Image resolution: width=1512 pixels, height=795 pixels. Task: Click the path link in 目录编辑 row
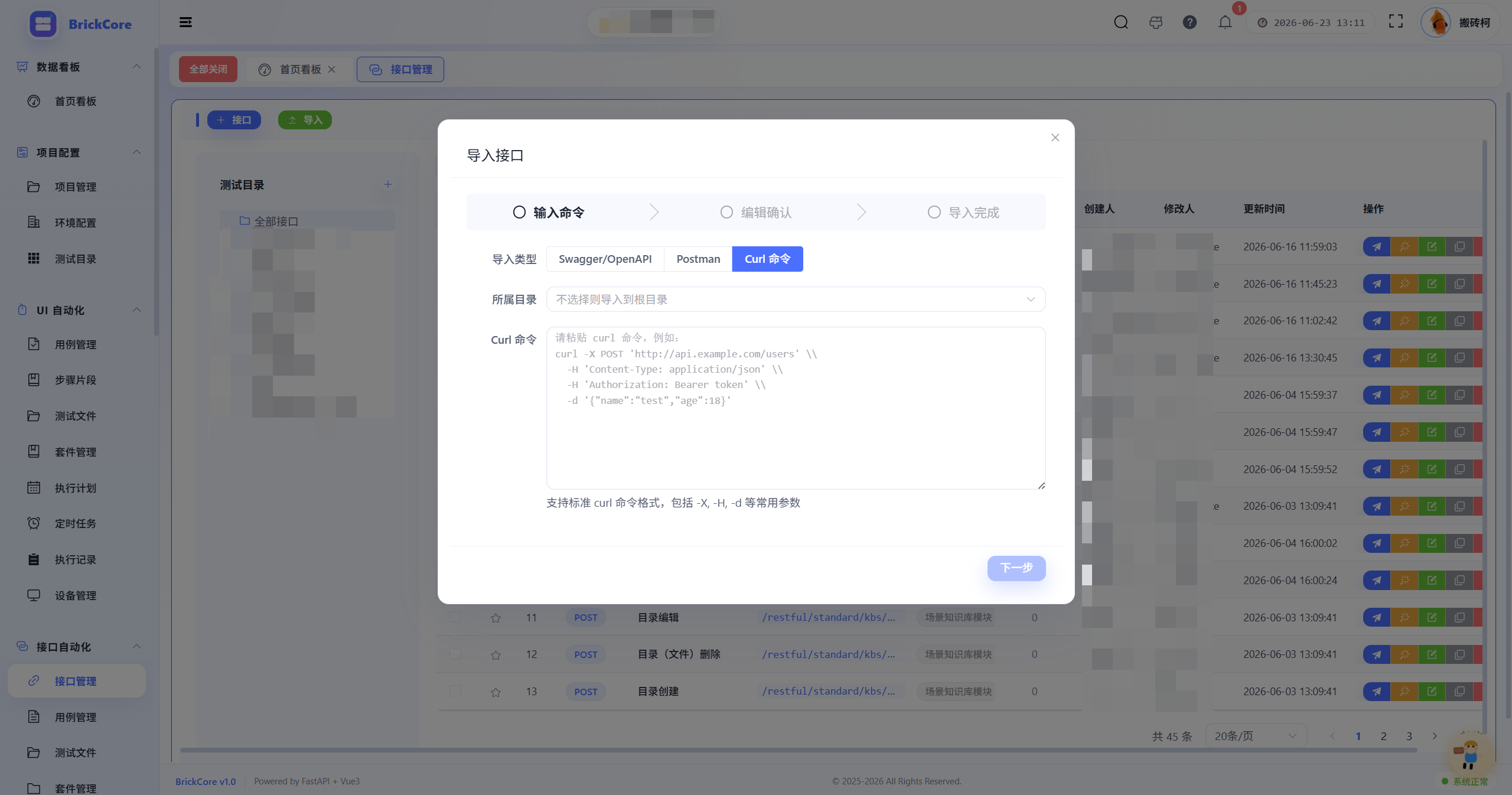(x=828, y=618)
